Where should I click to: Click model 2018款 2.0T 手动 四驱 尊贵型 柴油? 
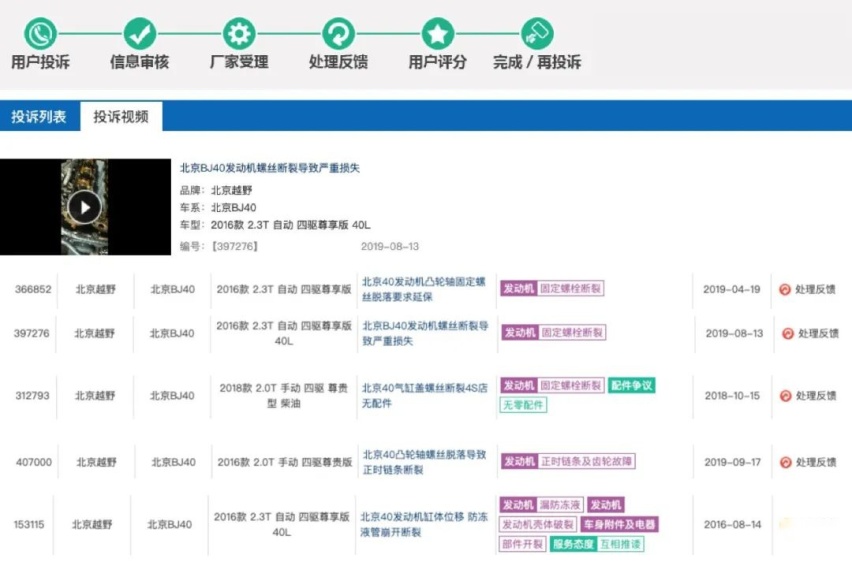point(284,396)
